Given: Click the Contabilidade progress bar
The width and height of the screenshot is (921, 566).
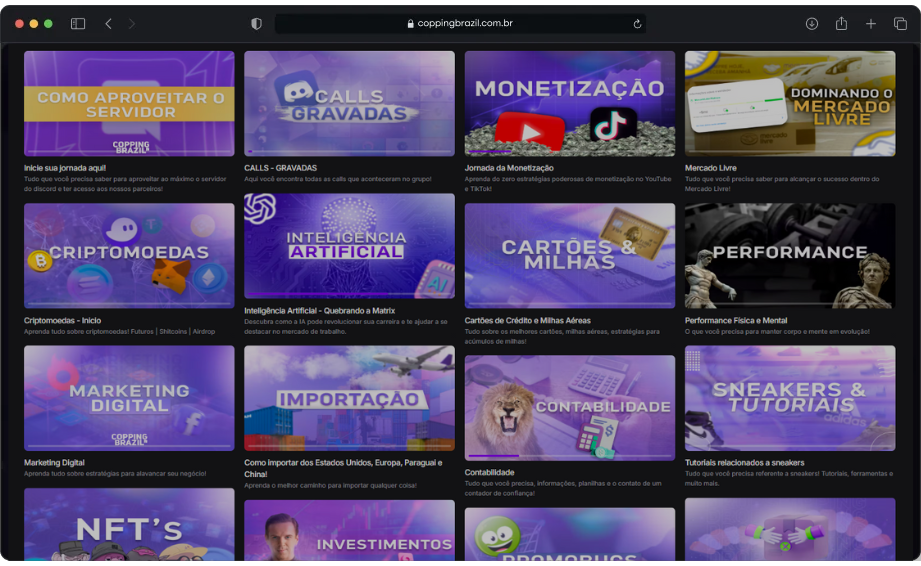Looking at the screenshot, I should tap(570, 456).
